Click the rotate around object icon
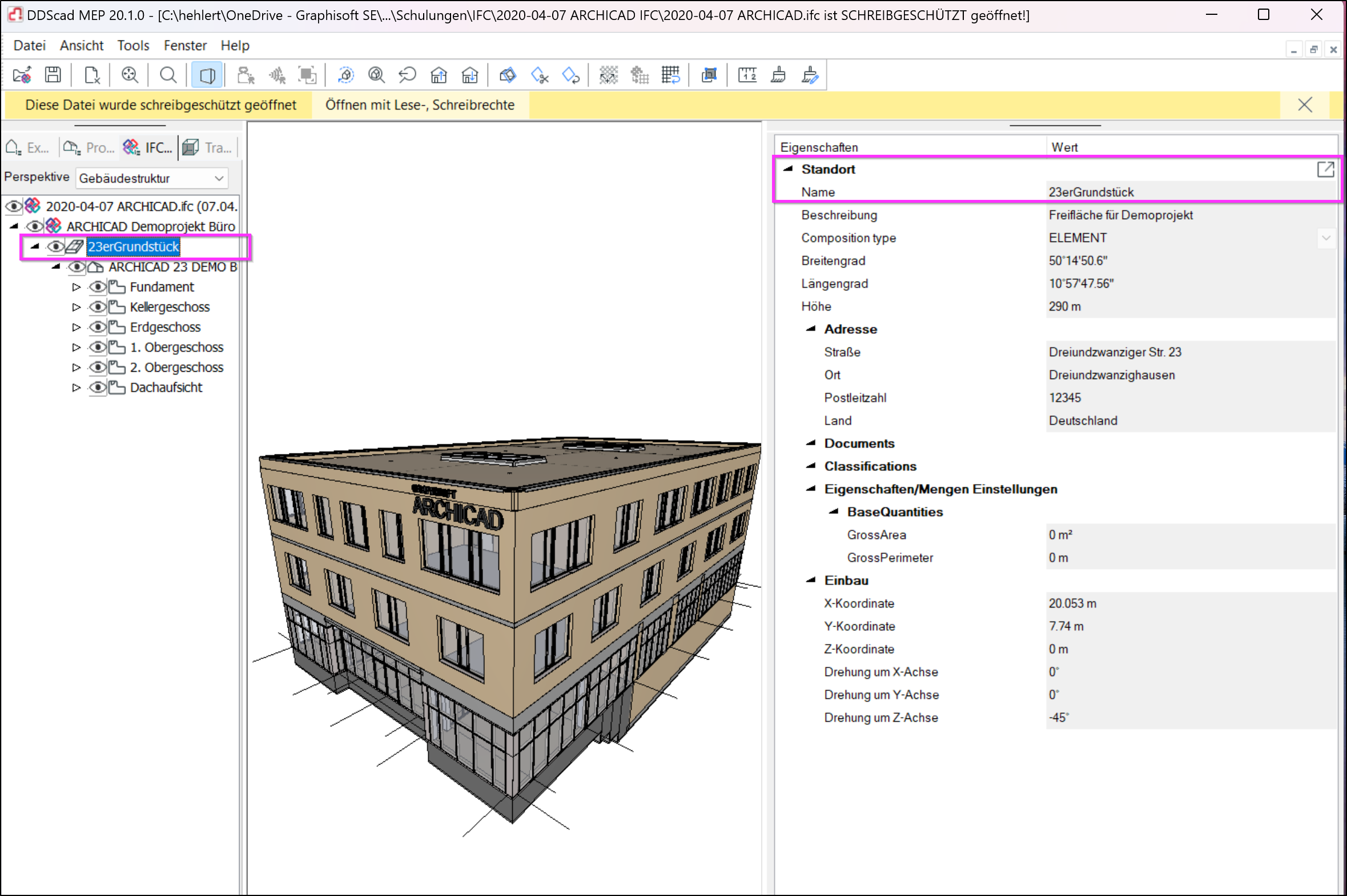Screen dimensions: 1347x896 346,75
